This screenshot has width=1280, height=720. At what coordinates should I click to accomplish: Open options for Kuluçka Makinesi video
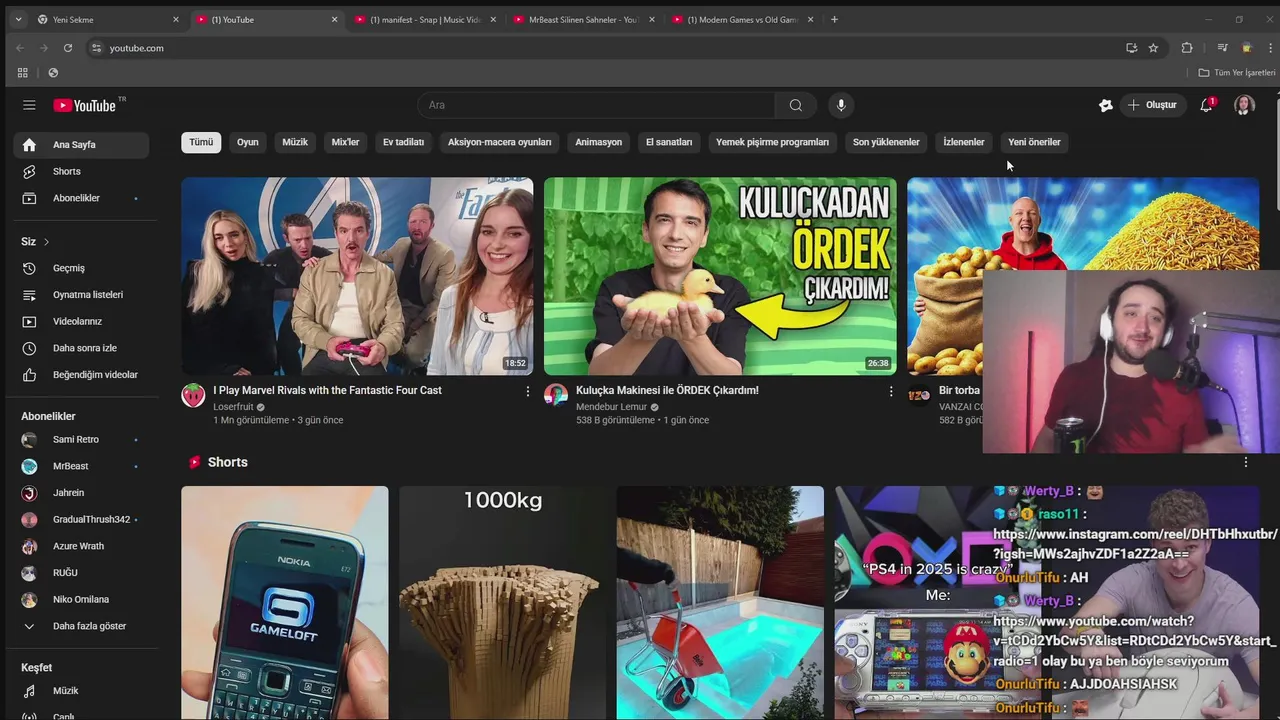[x=891, y=392]
